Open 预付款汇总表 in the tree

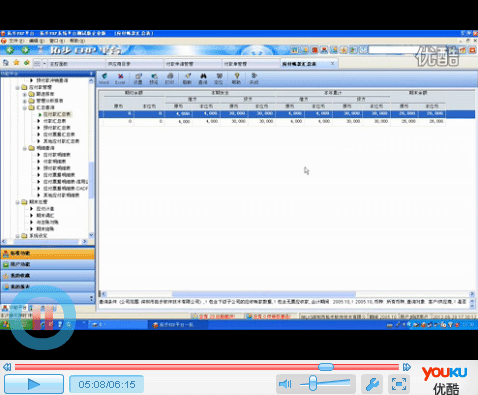click(57, 128)
